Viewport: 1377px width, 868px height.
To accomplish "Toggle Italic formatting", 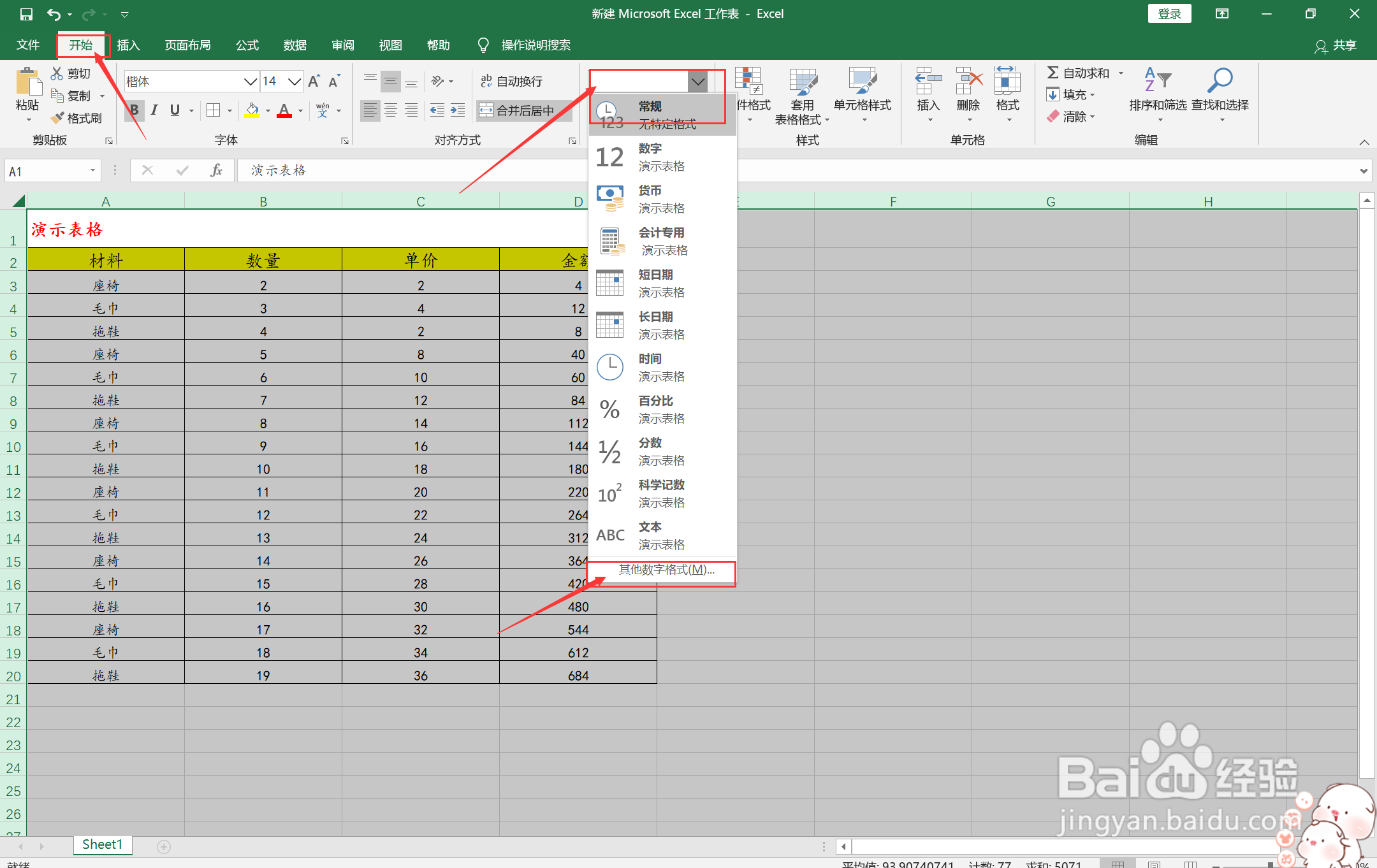I will (154, 110).
